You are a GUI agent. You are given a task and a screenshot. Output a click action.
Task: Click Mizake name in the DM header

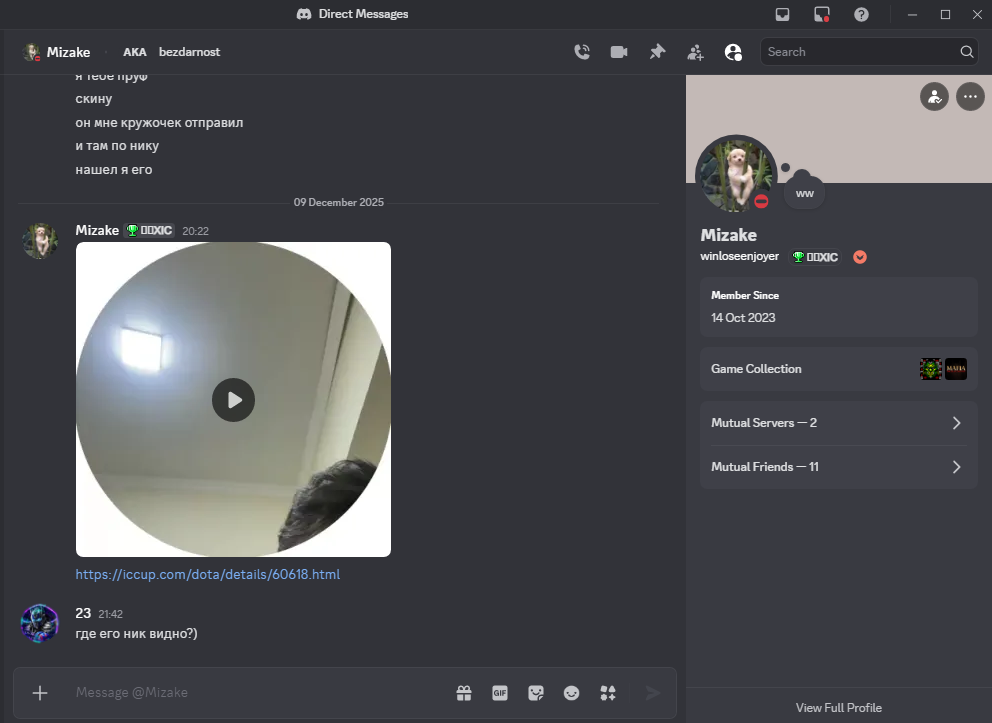[68, 52]
